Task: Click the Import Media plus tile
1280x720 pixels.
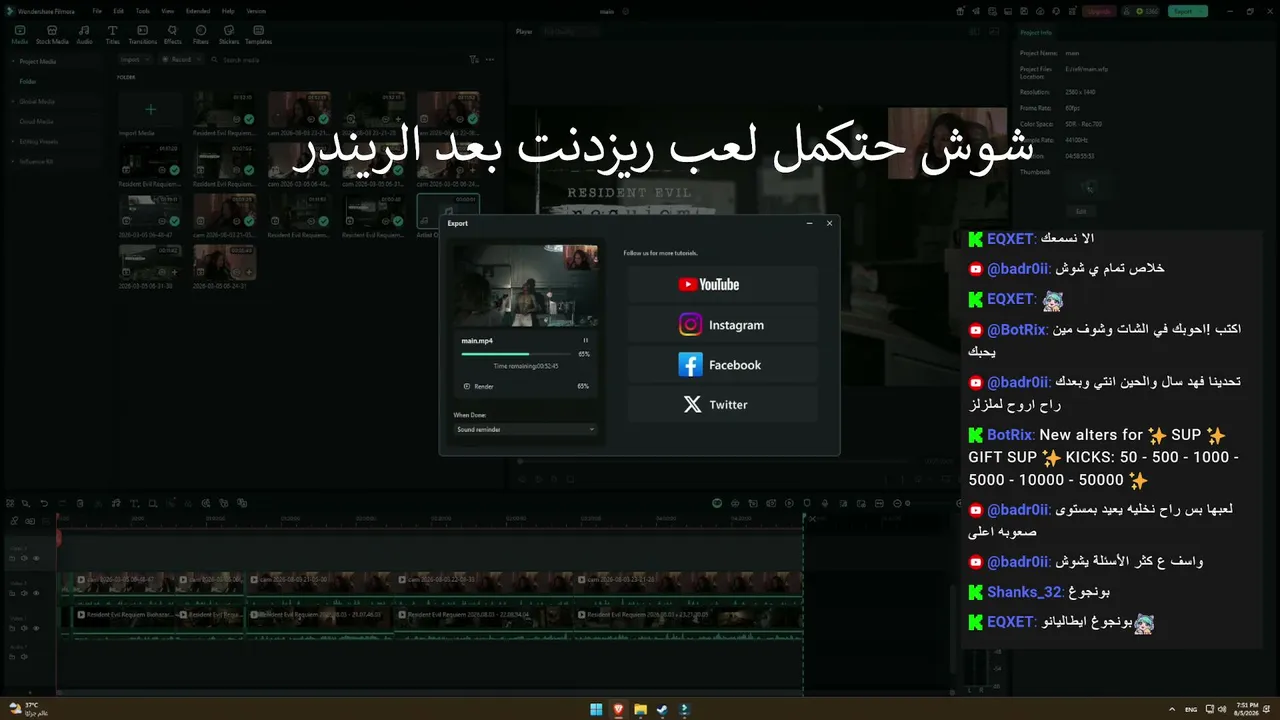Action: pyautogui.click(x=150, y=109)
